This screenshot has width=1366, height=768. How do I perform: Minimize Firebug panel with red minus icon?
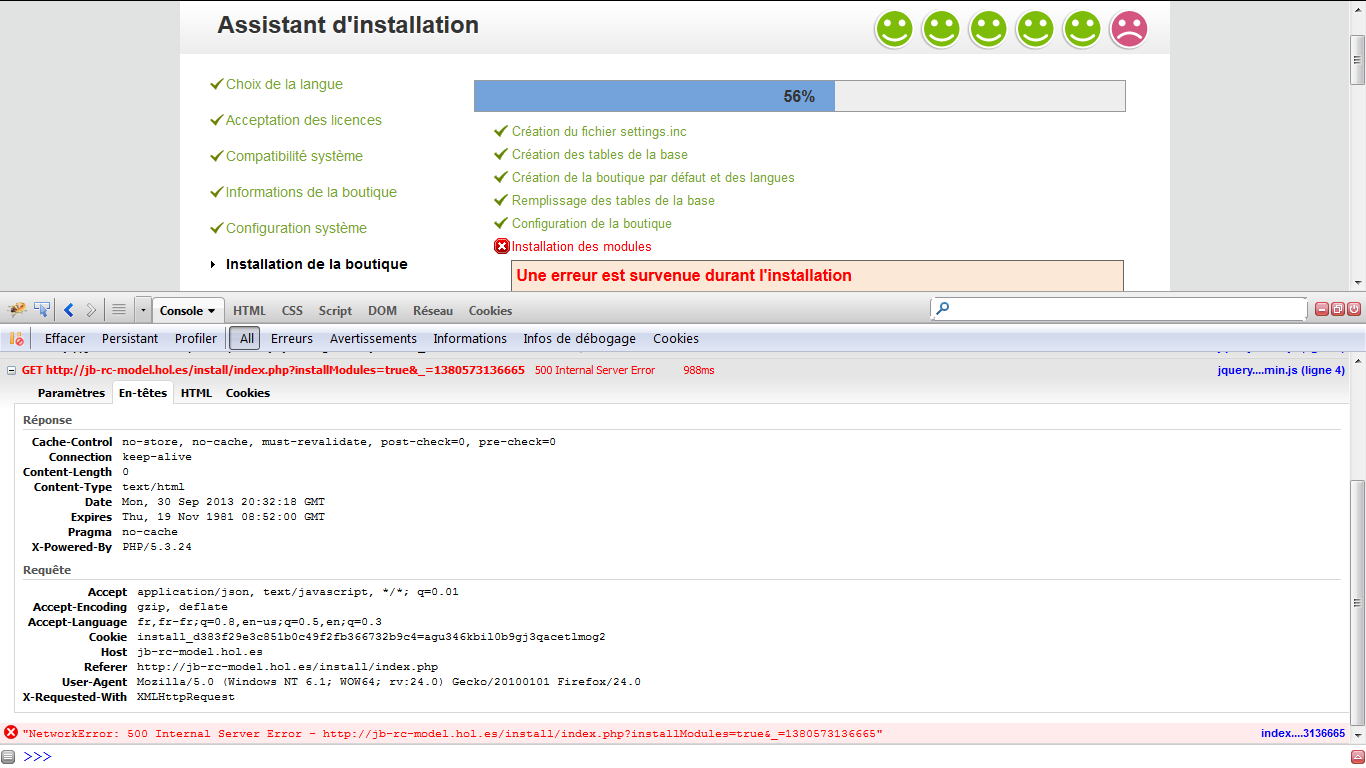click(x=1322, y=310)
